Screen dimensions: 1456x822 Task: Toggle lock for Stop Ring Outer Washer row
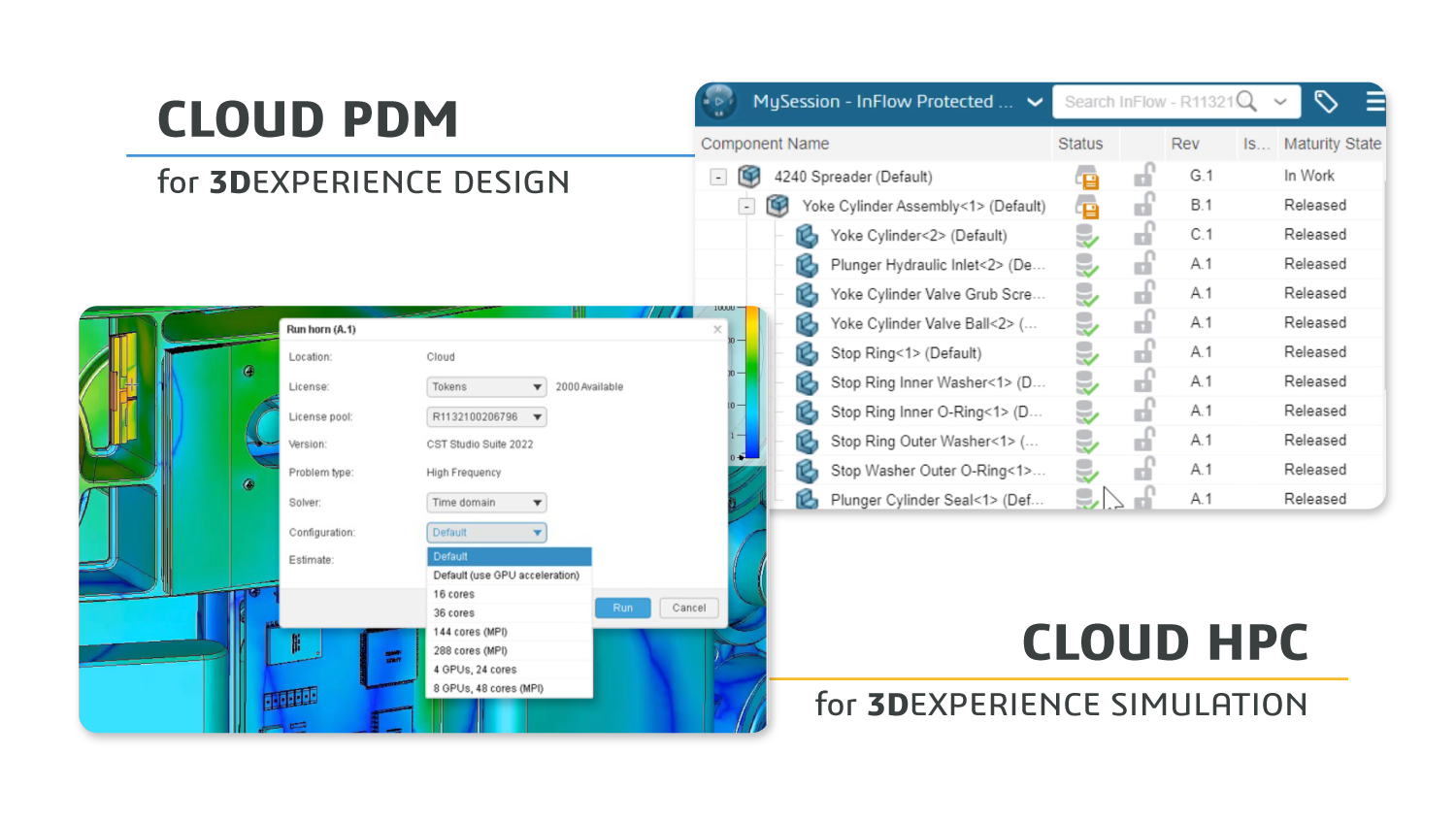pos(1144,439)
